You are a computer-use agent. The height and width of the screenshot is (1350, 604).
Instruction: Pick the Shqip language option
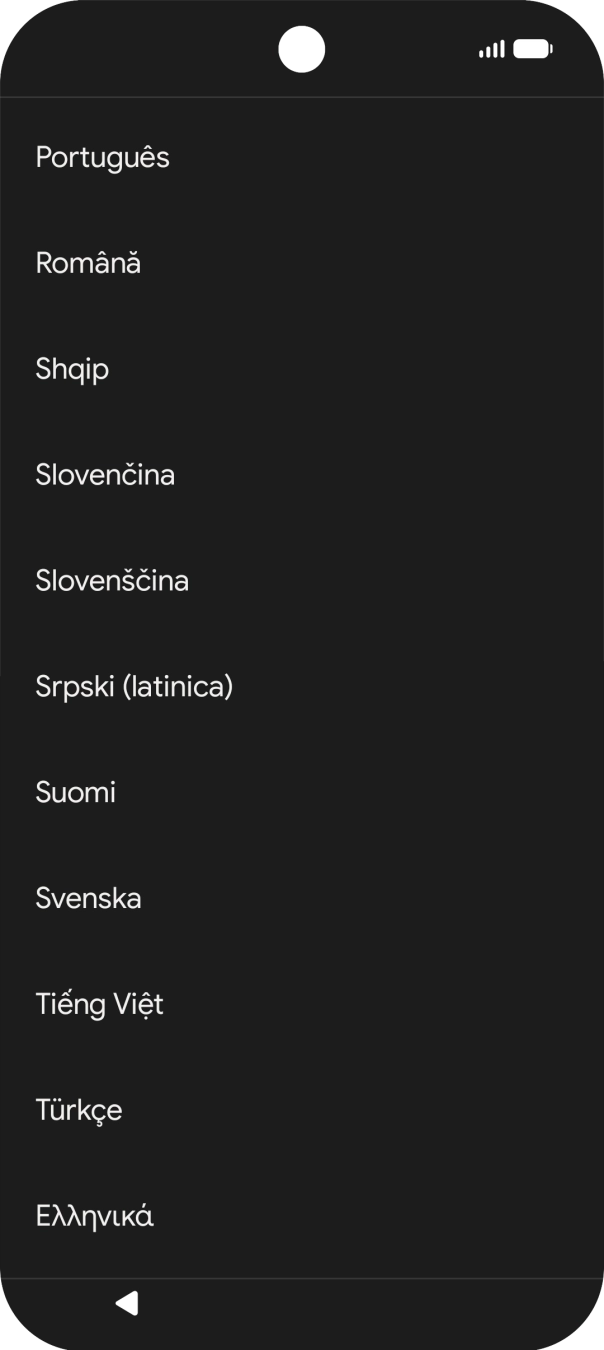point(72,370)
